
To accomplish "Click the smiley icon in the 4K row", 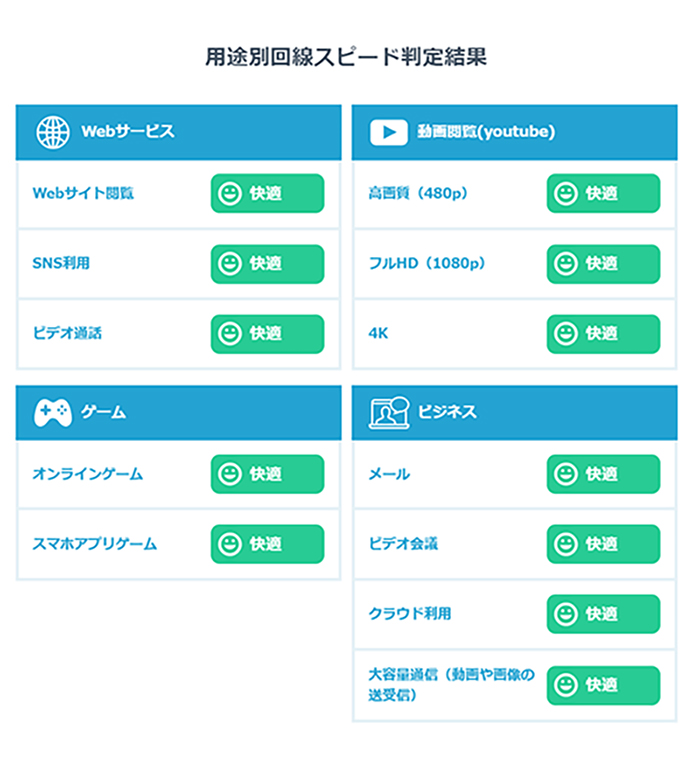I will [567, 334].
